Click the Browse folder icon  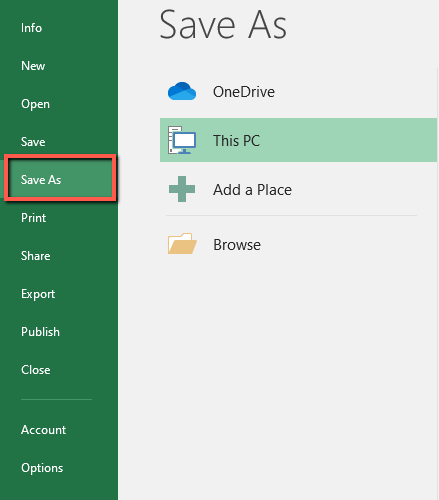182,244
